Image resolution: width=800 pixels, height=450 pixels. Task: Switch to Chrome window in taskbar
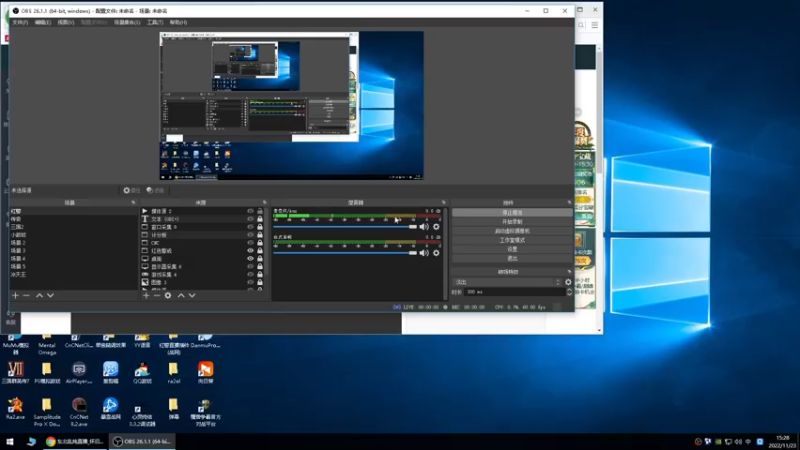point(75,442)
